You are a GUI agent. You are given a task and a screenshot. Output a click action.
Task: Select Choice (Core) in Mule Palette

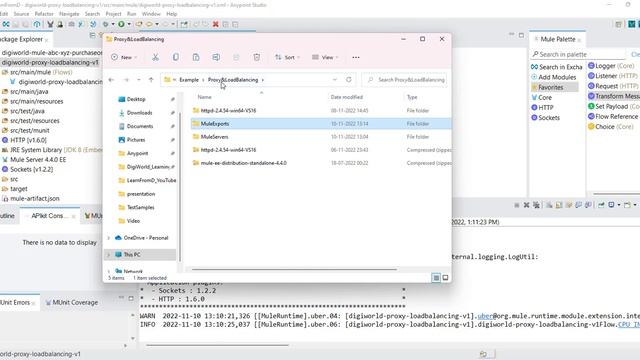611,127
